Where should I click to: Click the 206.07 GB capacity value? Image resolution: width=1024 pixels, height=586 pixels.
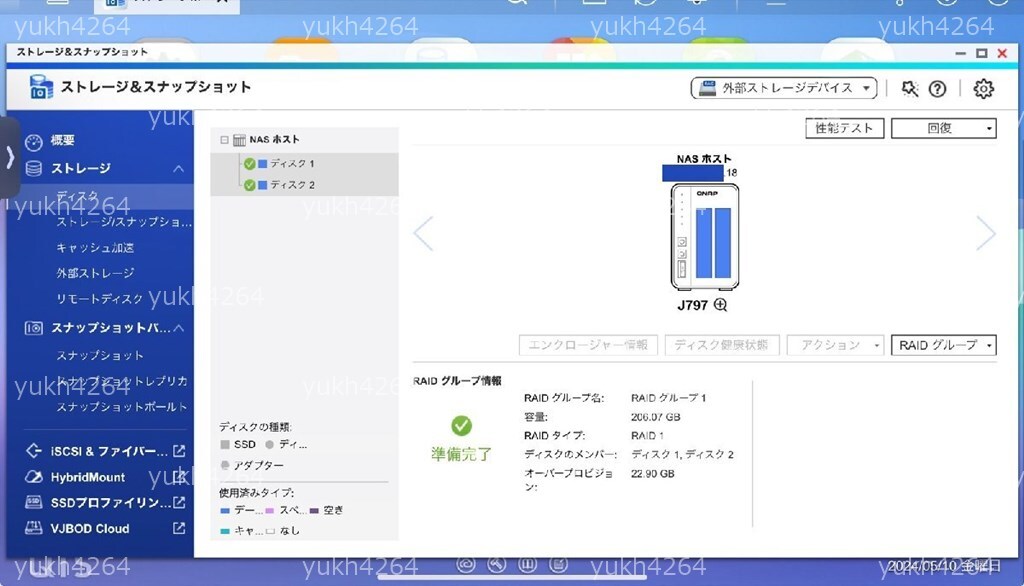point(655,417)
